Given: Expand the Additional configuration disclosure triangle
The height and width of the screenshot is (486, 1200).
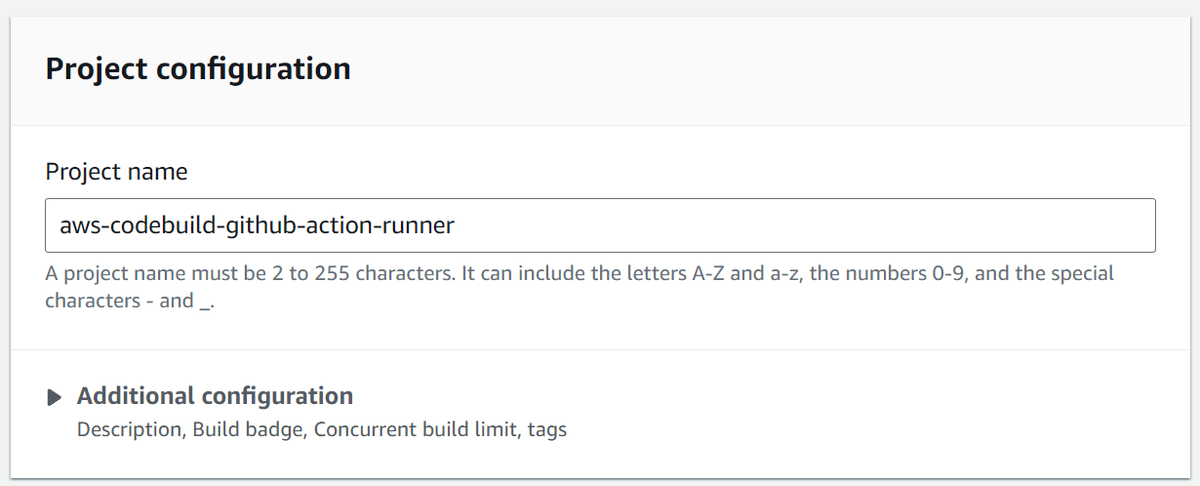Looking at the screenshot, I should point(54,397).
